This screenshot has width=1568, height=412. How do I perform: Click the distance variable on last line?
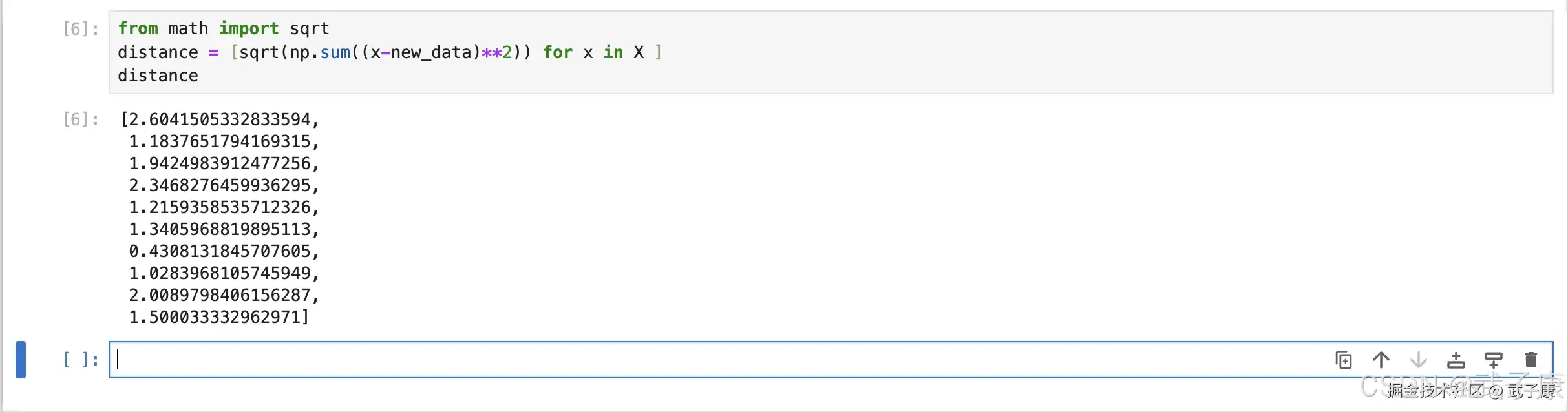158,76
